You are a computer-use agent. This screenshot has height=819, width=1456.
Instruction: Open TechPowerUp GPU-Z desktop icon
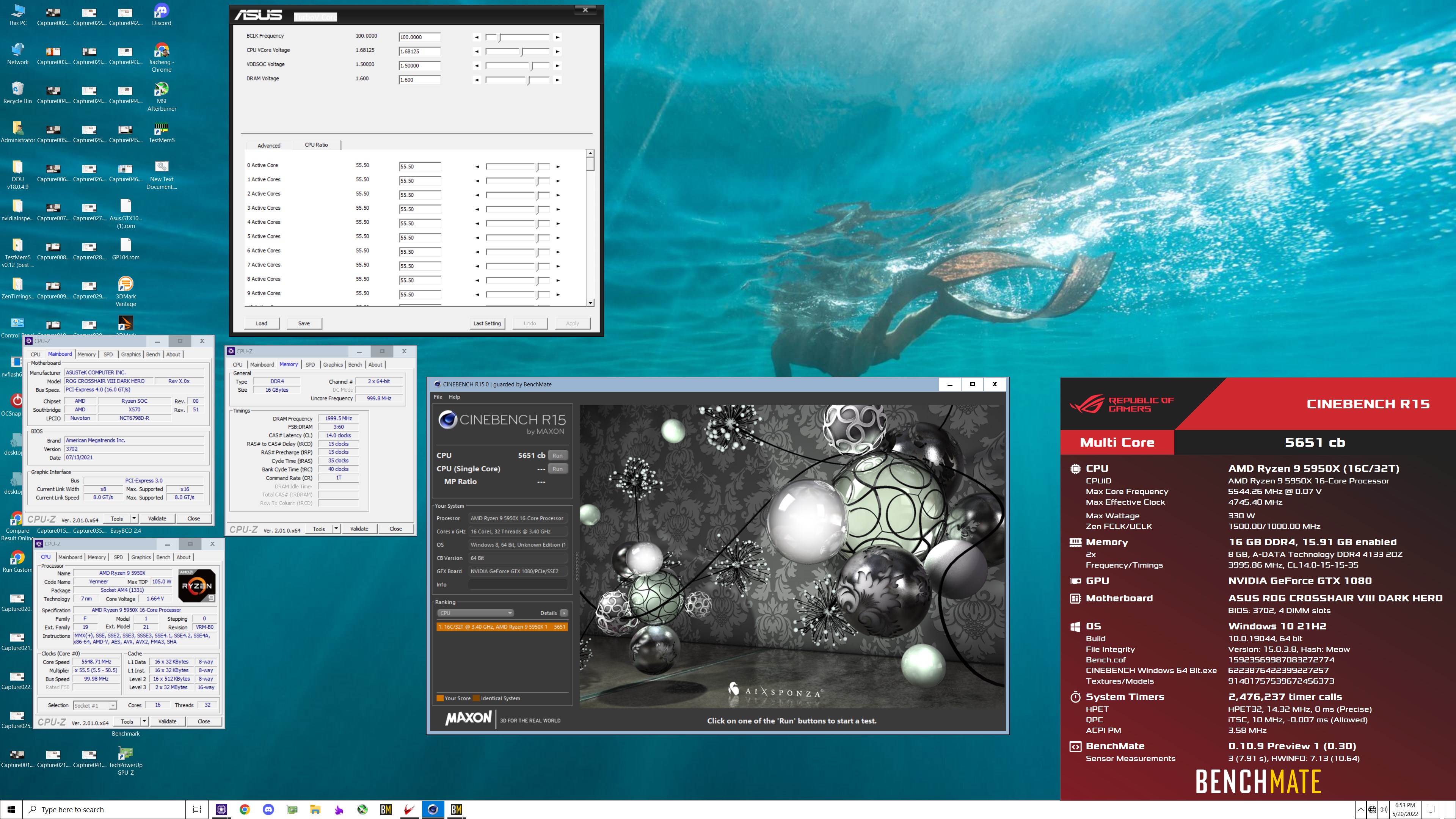(126, 760)
